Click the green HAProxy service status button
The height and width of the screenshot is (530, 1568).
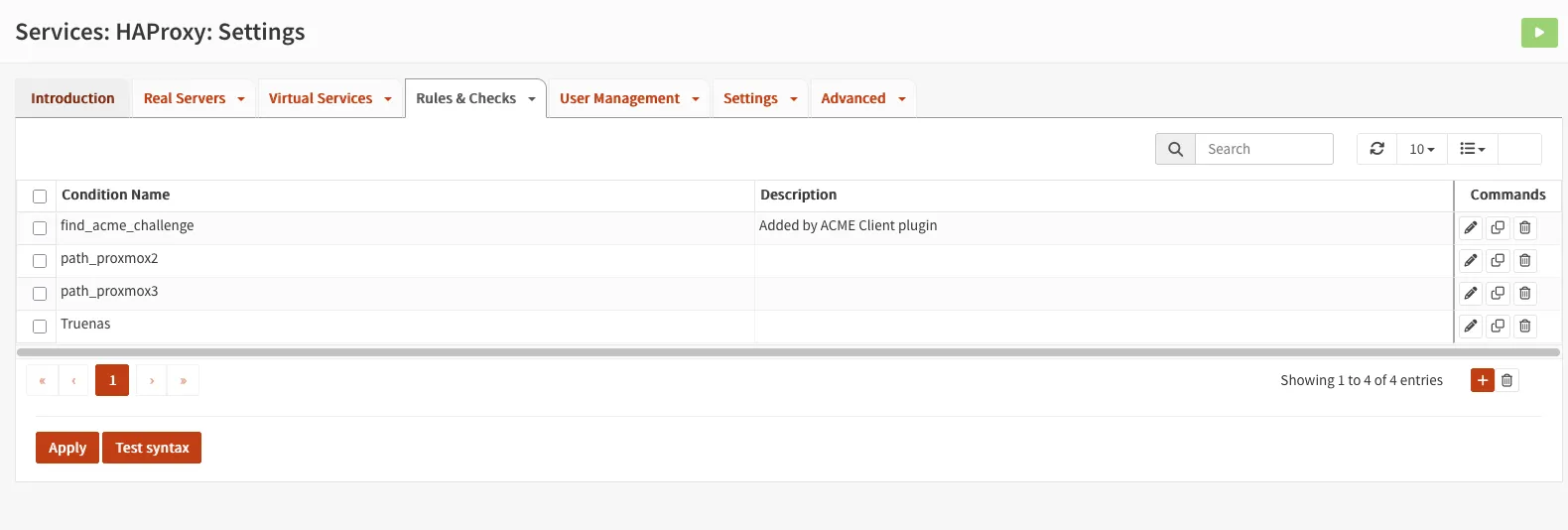pyautogui.click(x=1539, y=33)
